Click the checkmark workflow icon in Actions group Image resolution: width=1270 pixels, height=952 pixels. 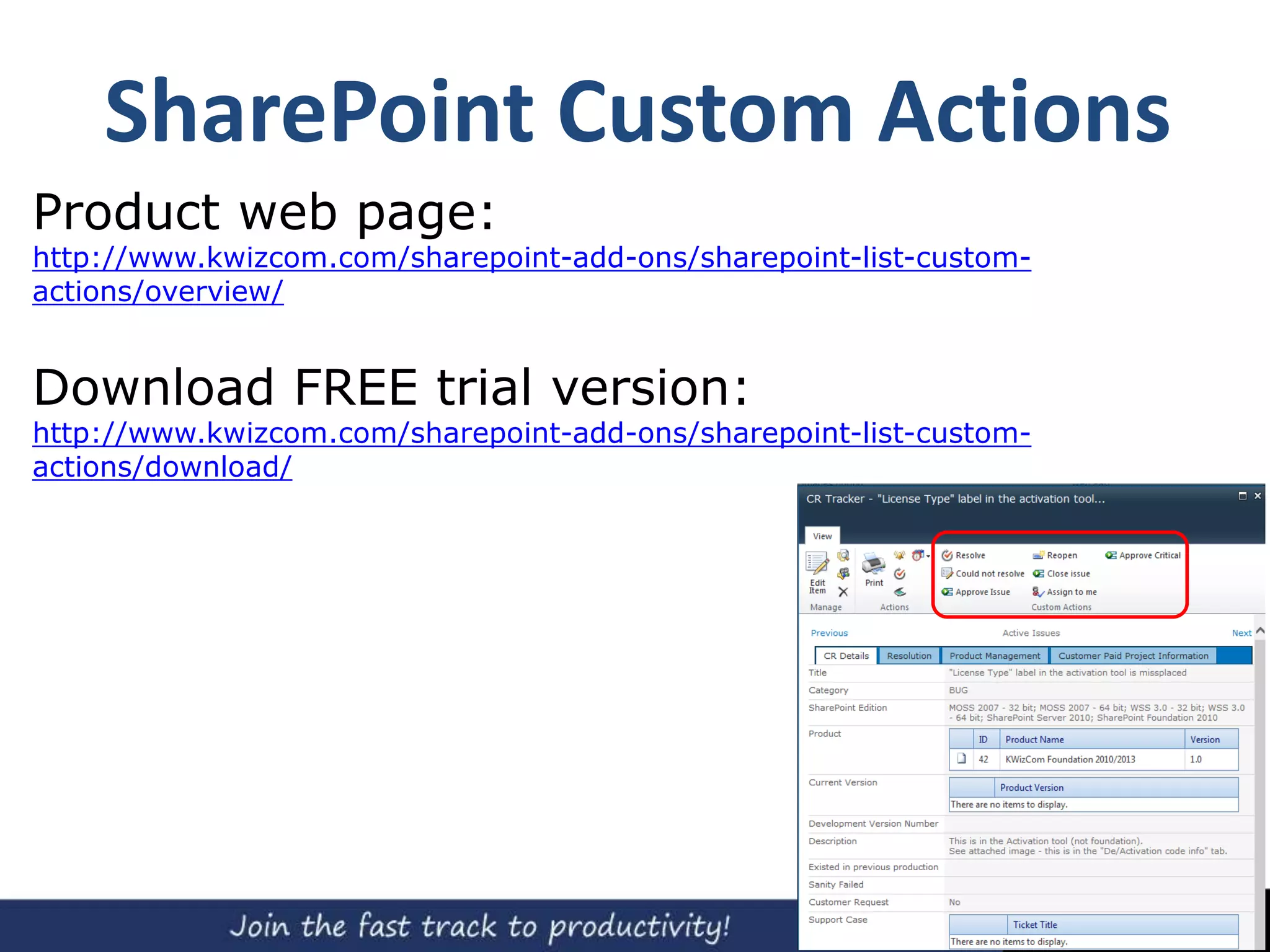[x=900, y=574]
